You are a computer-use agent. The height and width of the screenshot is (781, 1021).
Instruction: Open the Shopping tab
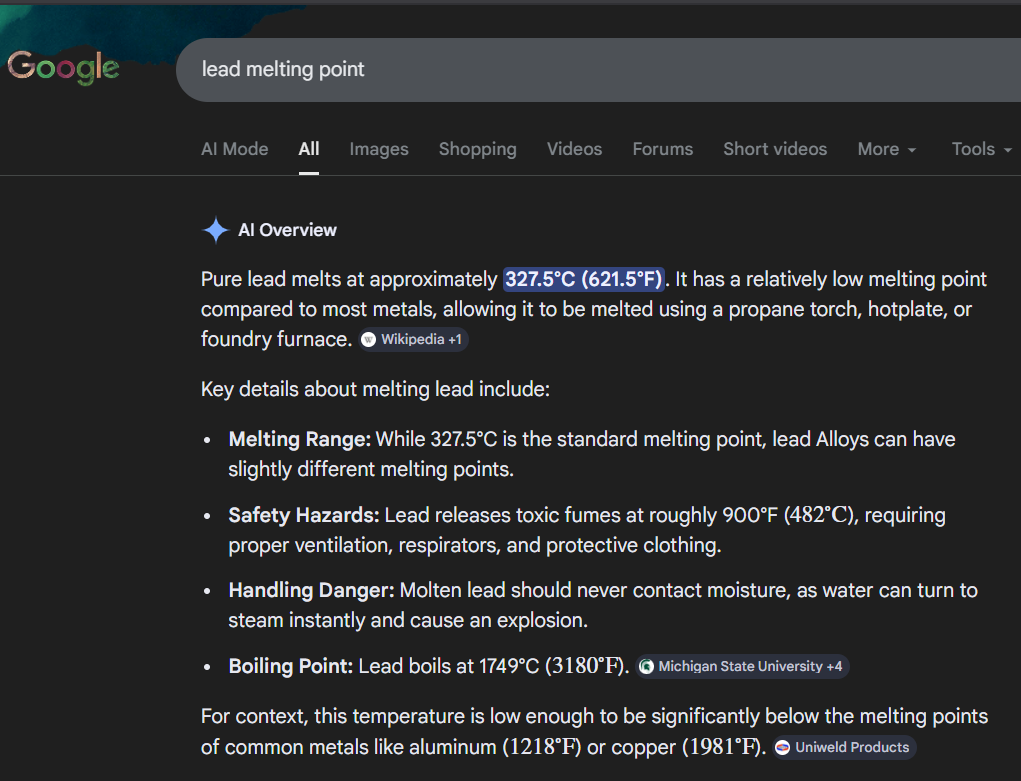(477, 149)
